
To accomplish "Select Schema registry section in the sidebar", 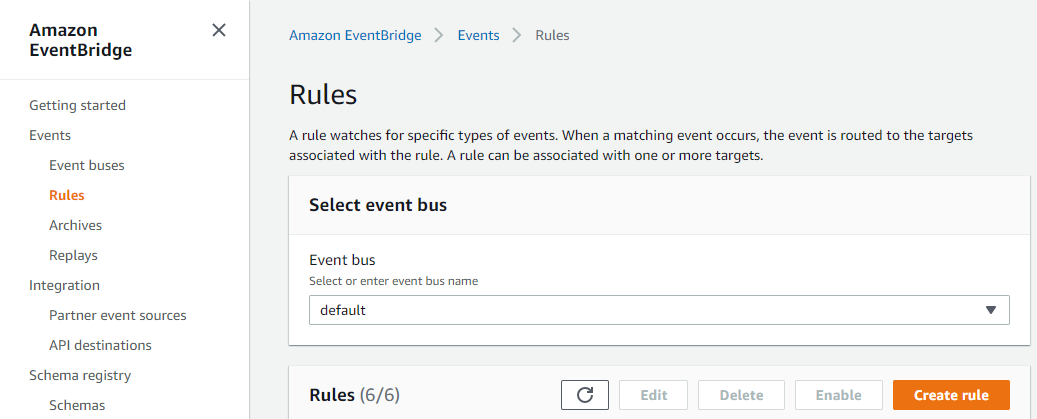I will pyautogui.click(x=80, y=375).
